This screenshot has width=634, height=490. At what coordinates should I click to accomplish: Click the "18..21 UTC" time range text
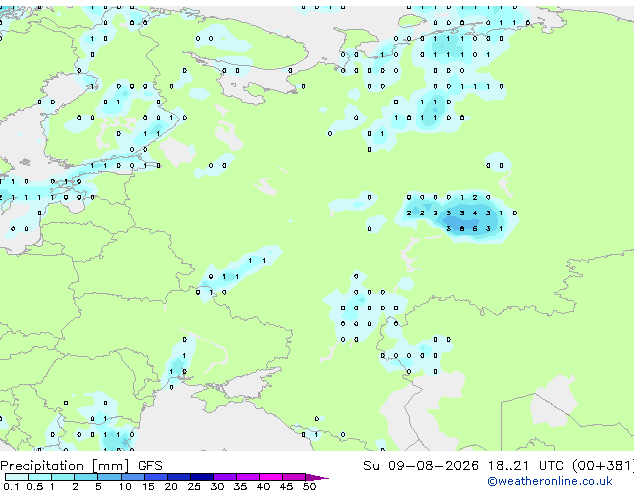point(526,466)
